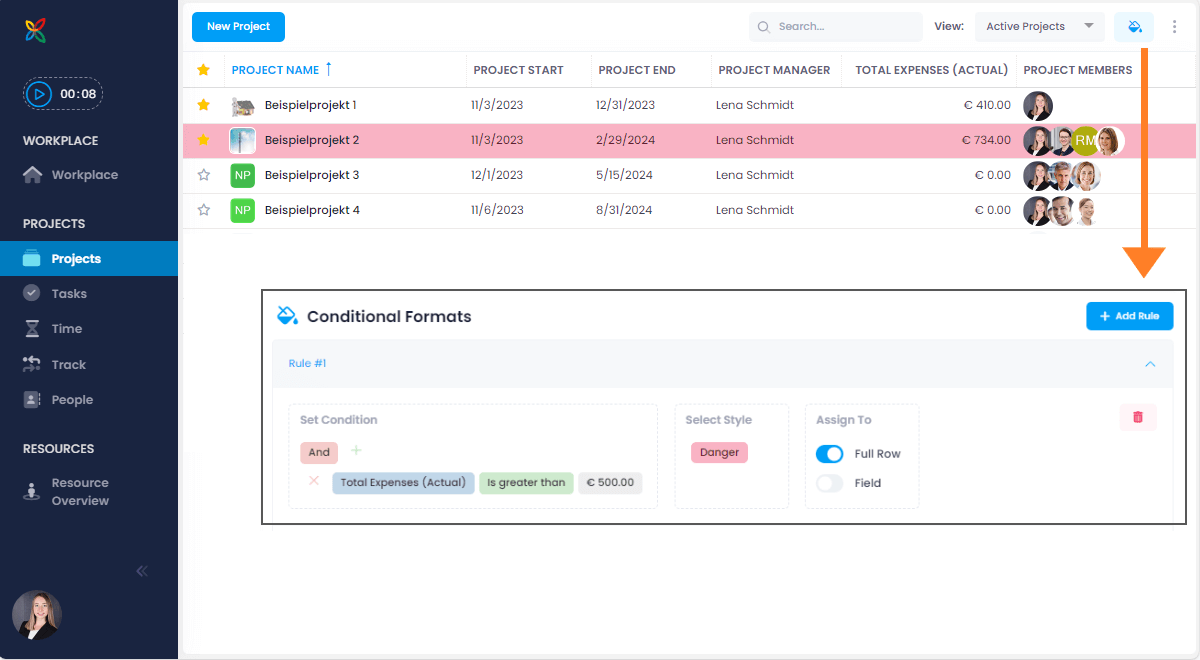
Task: Open Track in the sidebar
Action: pos(68,365)
